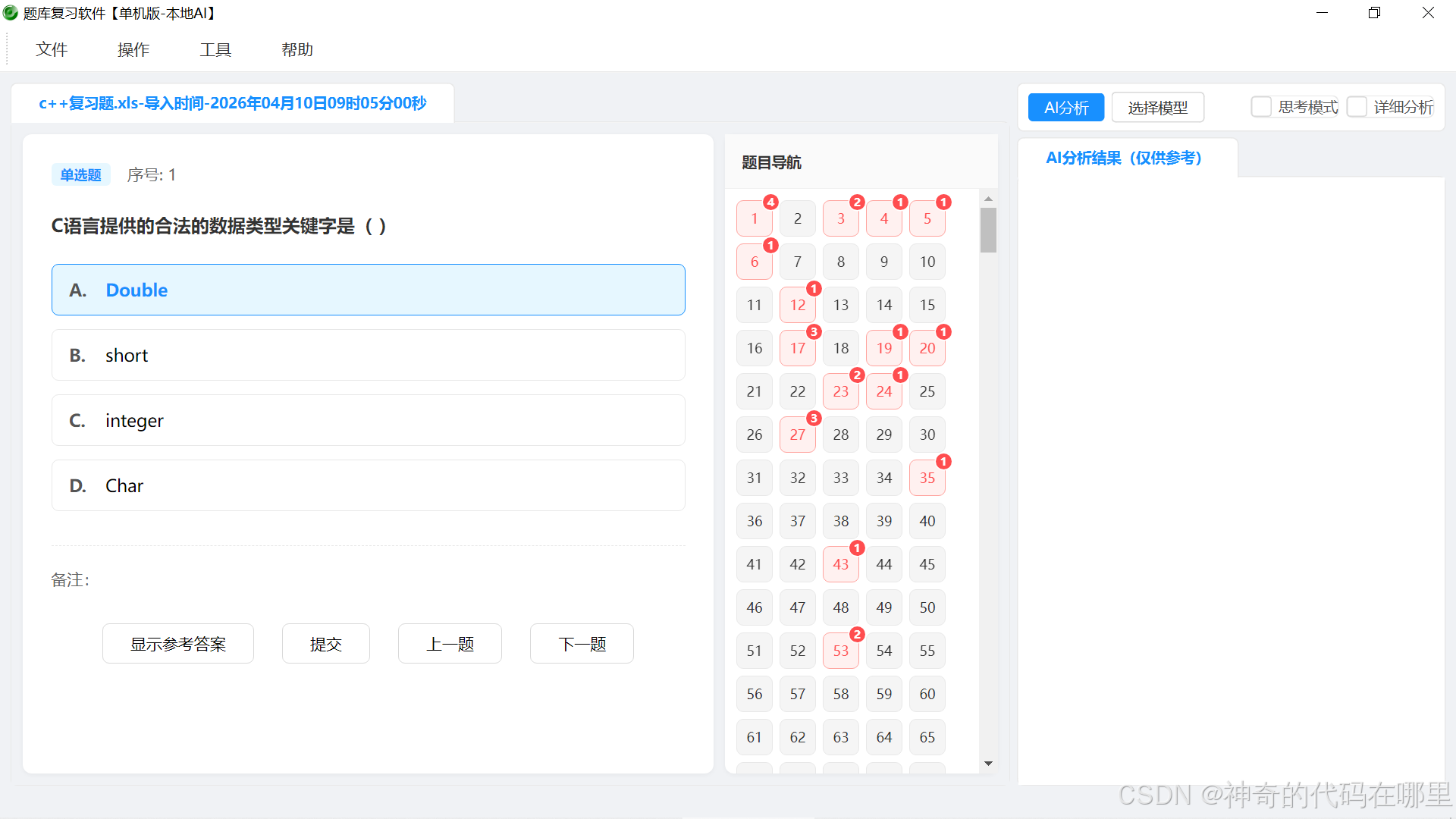The height and width of the screenshot is (819, 1456).
Task: Click the navigation scrollbar down arrow
Action: [988, 764]
